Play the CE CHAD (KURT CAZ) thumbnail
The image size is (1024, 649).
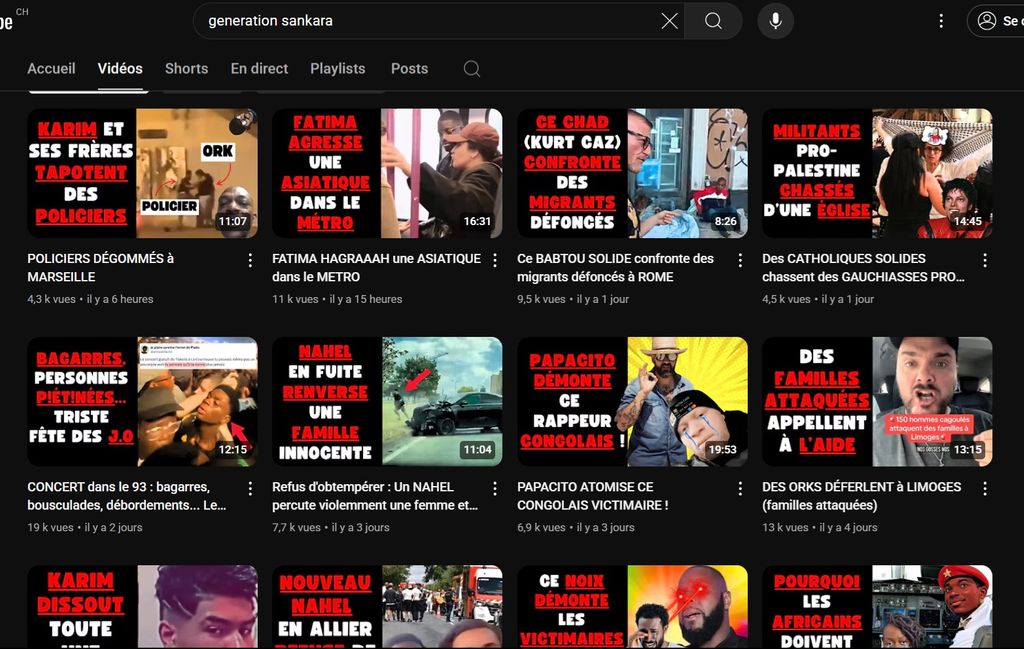632,173
